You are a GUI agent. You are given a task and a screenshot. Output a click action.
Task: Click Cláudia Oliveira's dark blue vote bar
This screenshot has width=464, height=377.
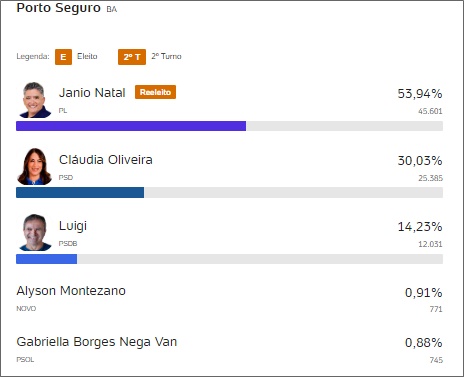click(80, 192)
